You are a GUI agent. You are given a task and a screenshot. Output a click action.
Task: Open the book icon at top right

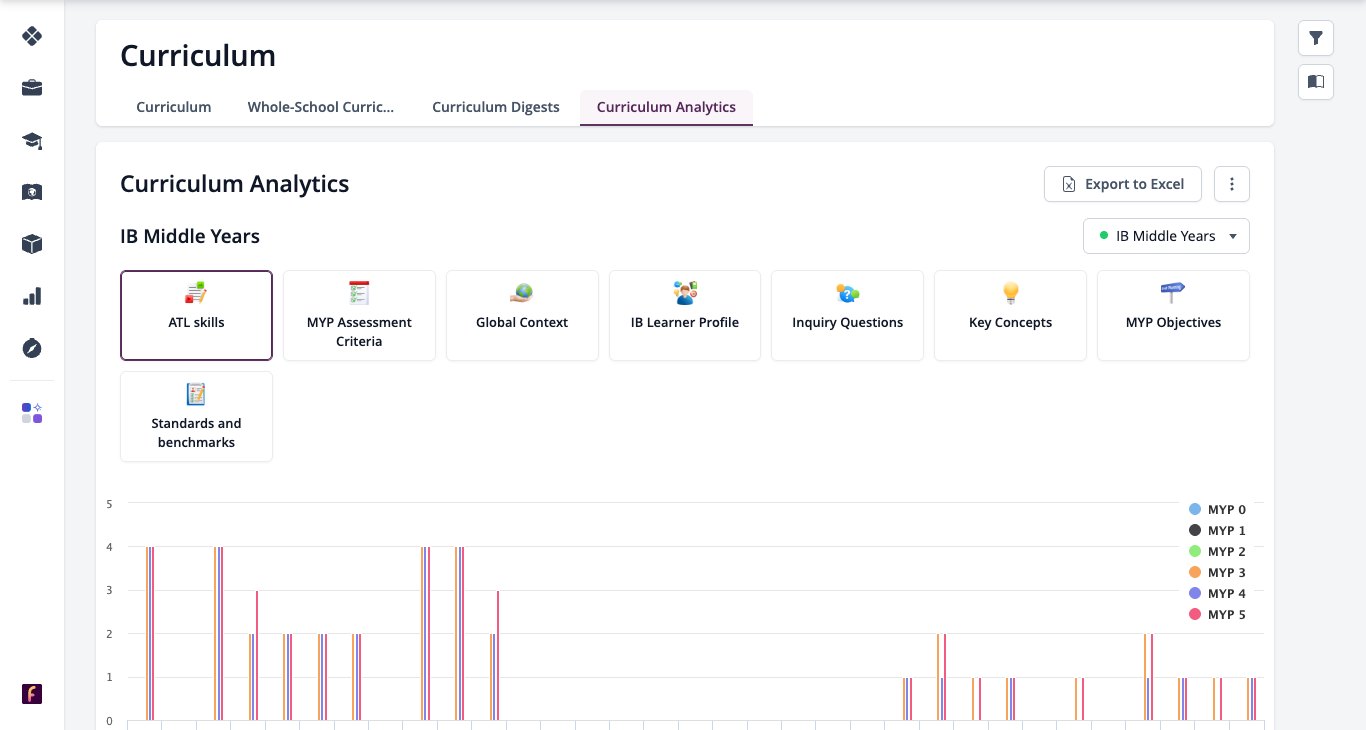click(1316, 82)
